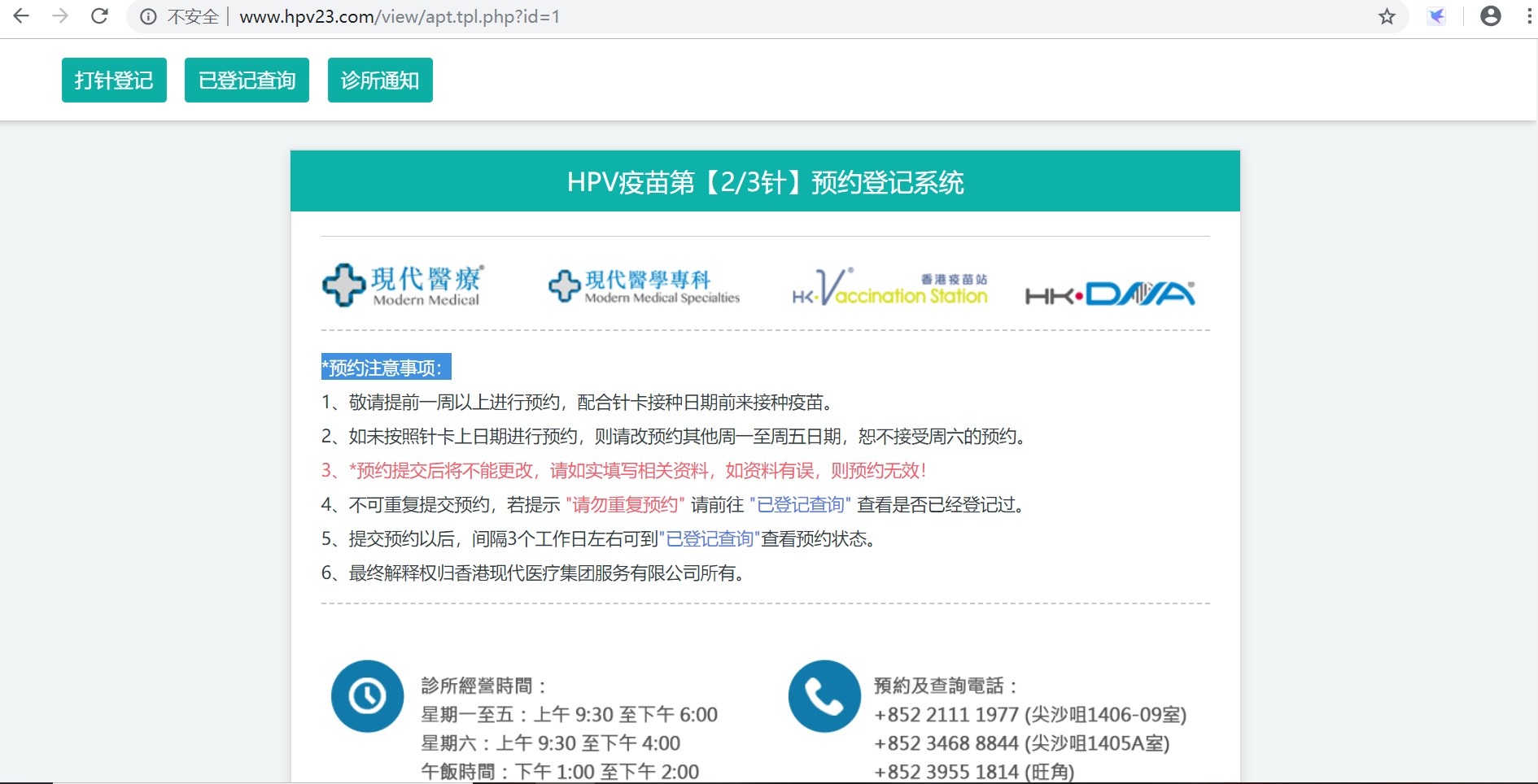
Task: Open the browser three-dot menu
Action: coord(1529,16)
